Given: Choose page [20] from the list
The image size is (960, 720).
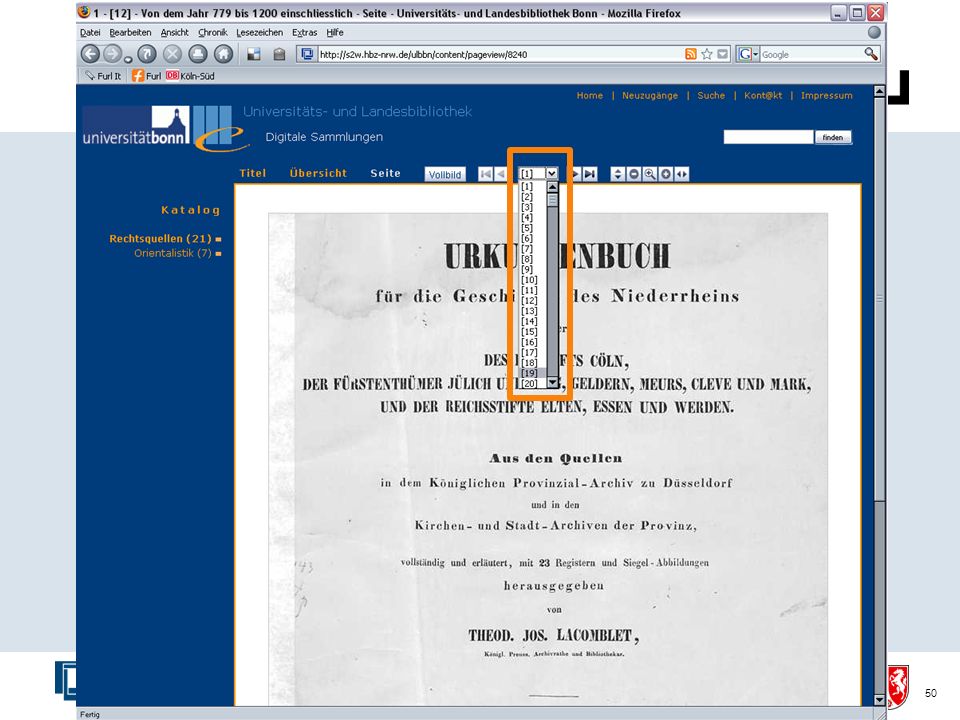Looking at the screenshot, I should tap(533, 383).
